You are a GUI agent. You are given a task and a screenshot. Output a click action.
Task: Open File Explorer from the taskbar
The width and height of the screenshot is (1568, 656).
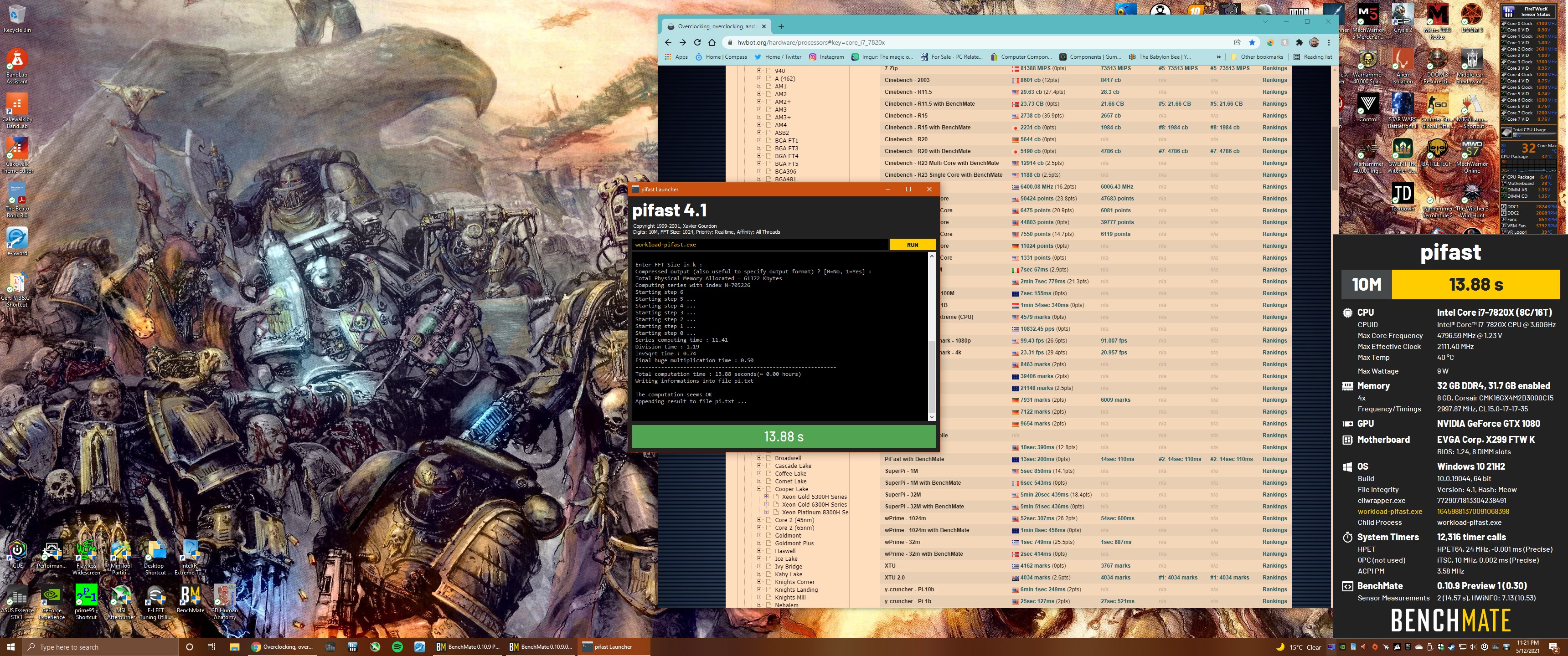pos(234,647)
